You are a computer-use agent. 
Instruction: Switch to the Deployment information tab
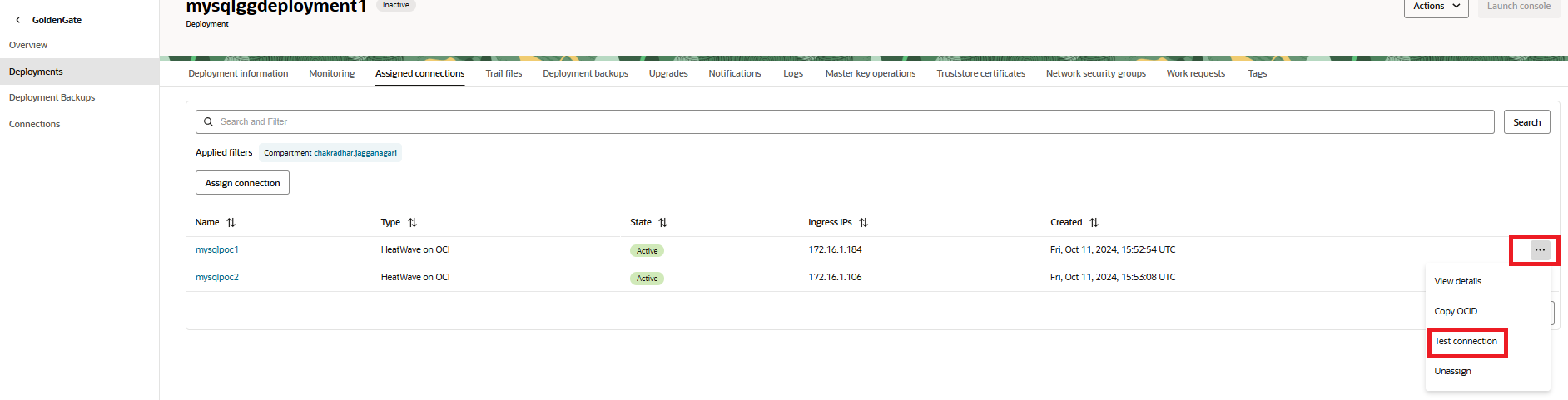point(238,73)
